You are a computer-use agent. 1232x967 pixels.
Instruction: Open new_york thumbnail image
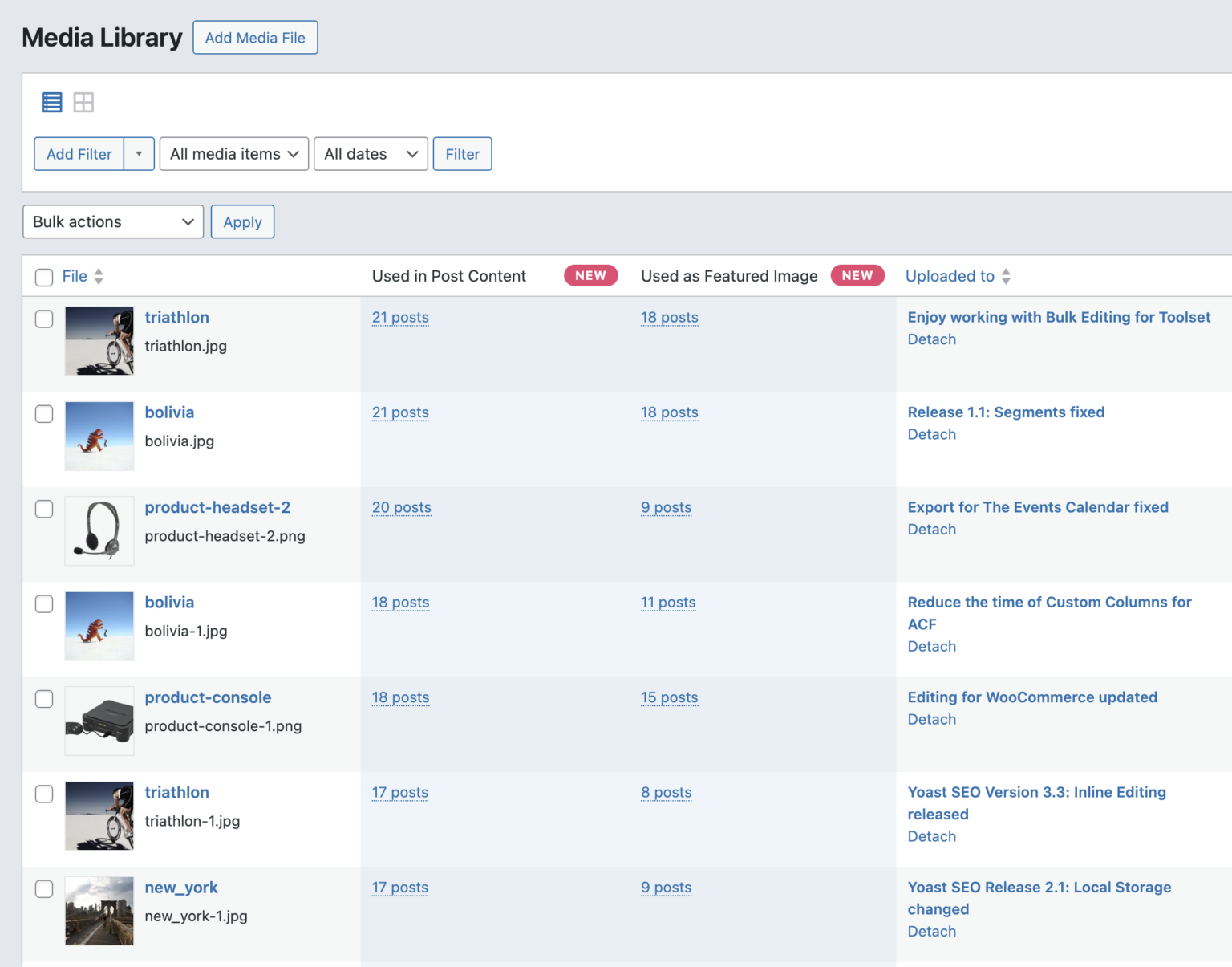click(99, 911)
